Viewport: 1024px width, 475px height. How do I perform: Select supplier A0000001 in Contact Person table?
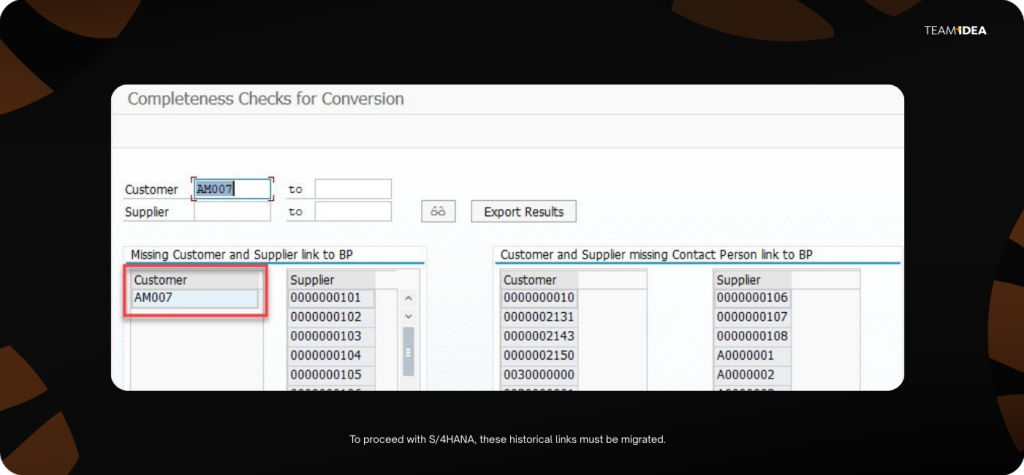[x=752, y=355]
